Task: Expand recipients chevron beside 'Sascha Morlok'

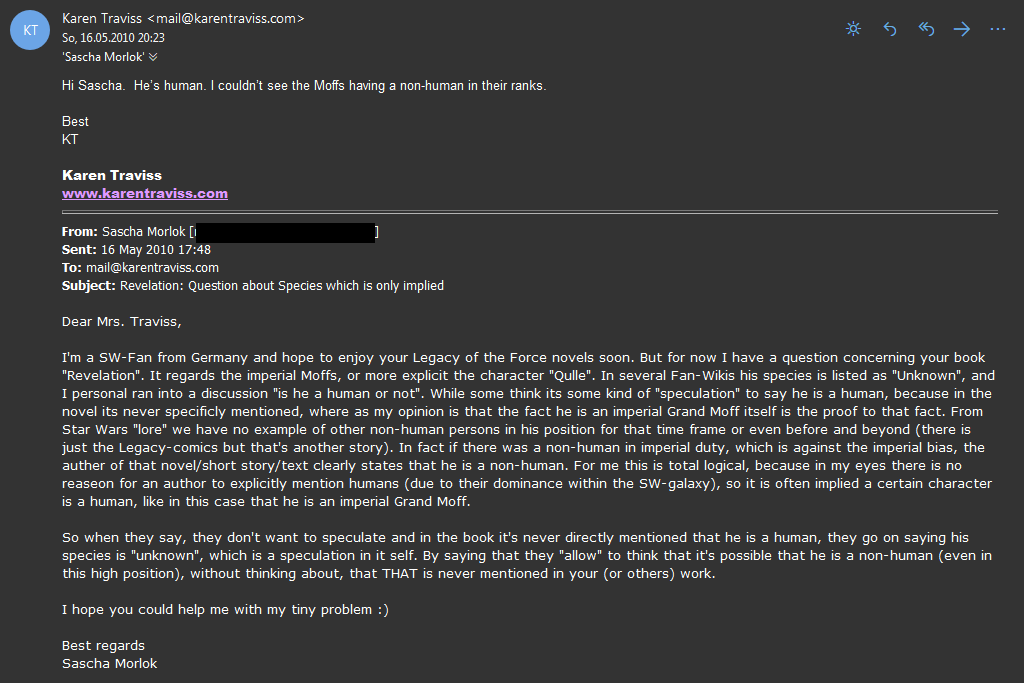Action: coord(153,57)
